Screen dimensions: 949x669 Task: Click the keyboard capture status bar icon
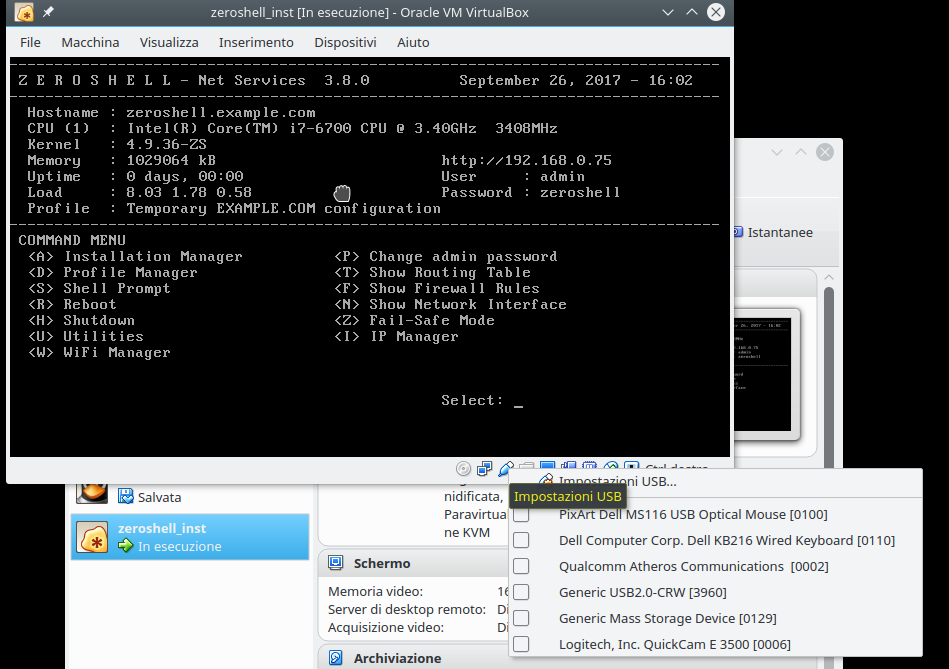pos(631,466)
